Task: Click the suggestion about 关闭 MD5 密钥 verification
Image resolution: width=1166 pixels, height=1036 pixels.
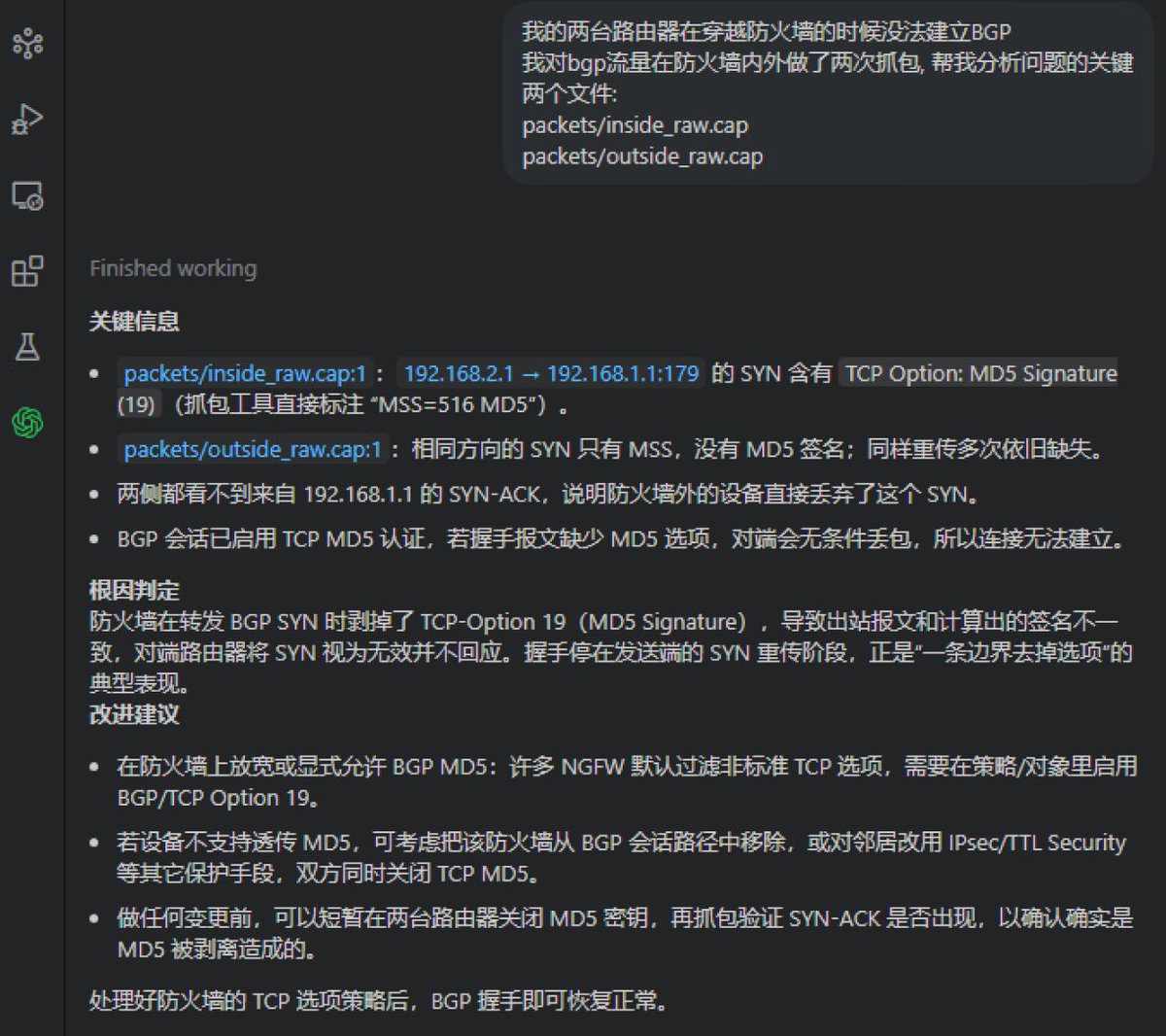Action: click(626, 933)
